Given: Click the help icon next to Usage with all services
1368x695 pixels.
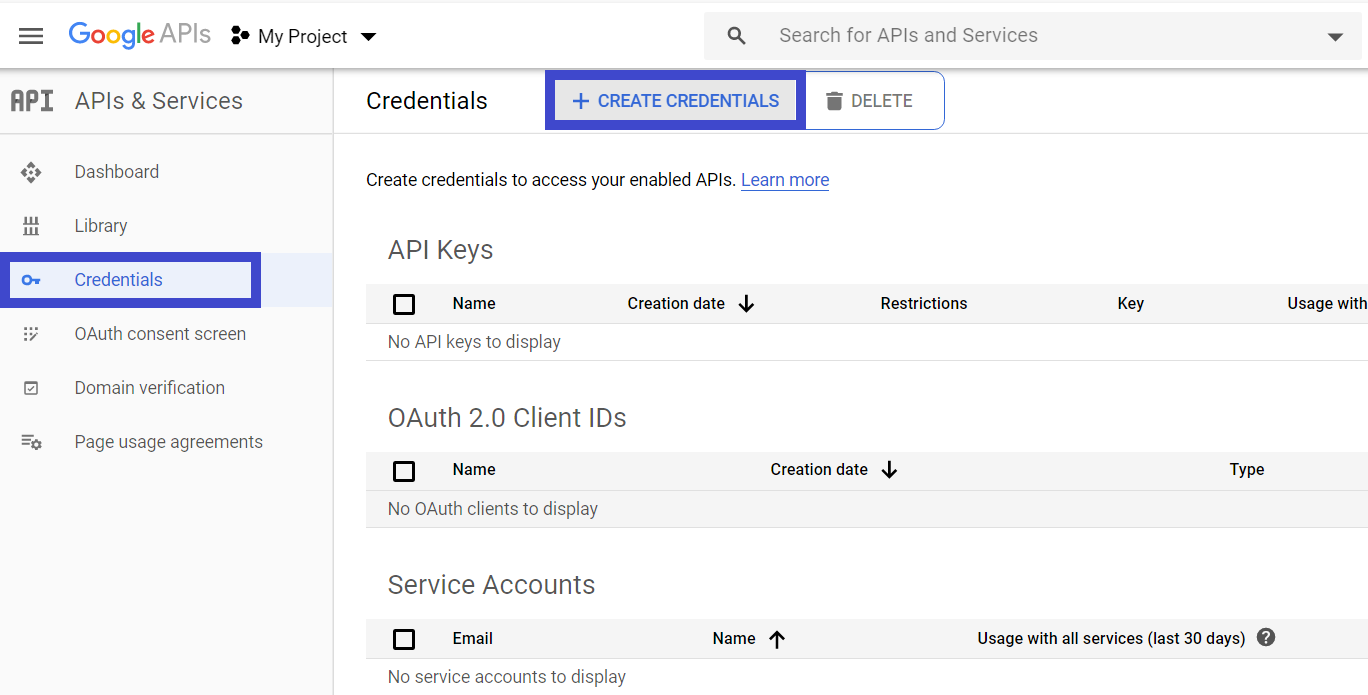Looking at the screenshot, I should click(1266, 637).
